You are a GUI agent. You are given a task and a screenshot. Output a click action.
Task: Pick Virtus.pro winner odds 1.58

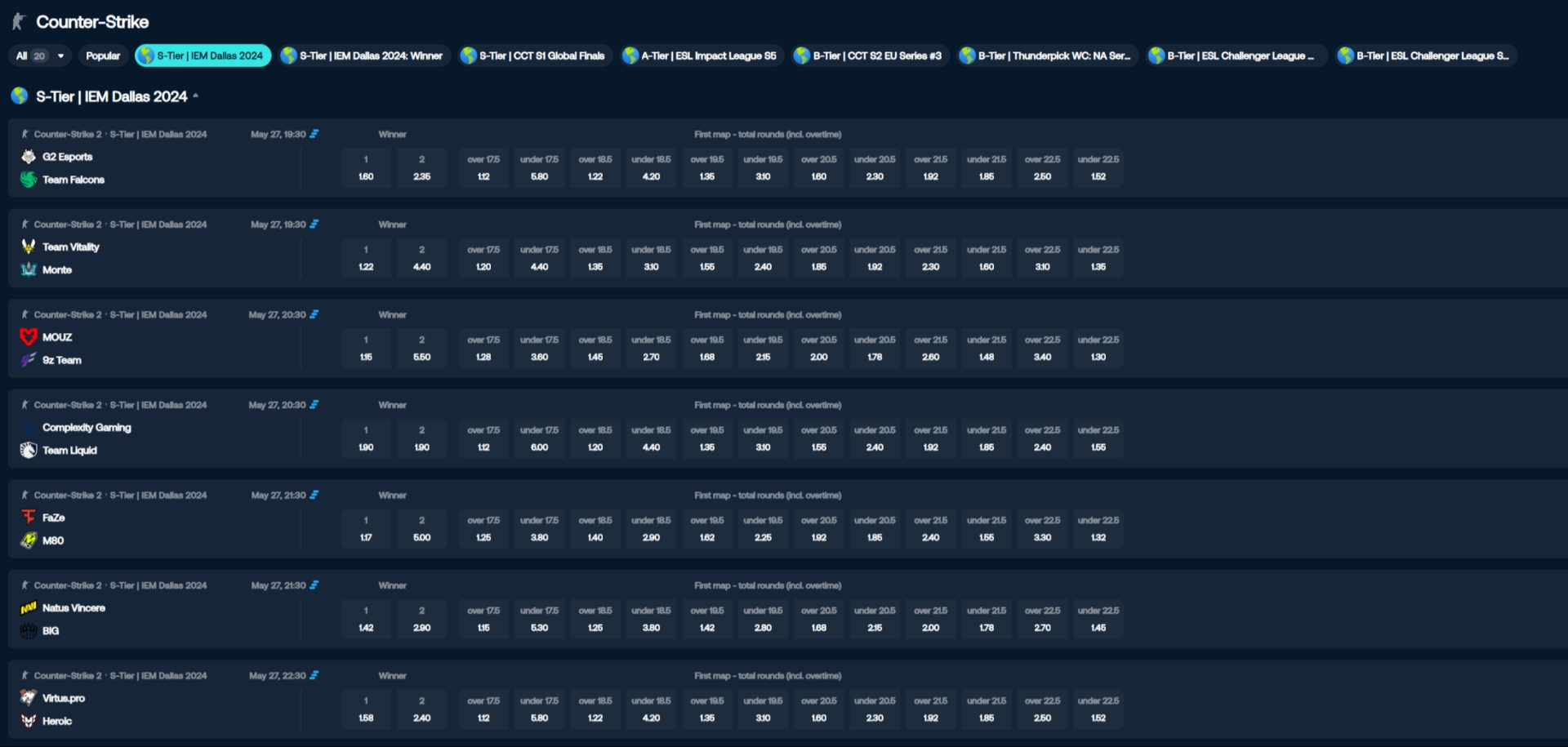tap(366, 709)
